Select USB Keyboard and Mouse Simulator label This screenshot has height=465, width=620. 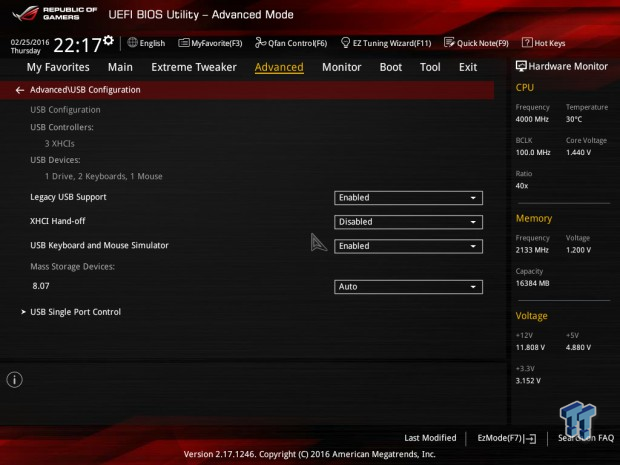[99, 245]
